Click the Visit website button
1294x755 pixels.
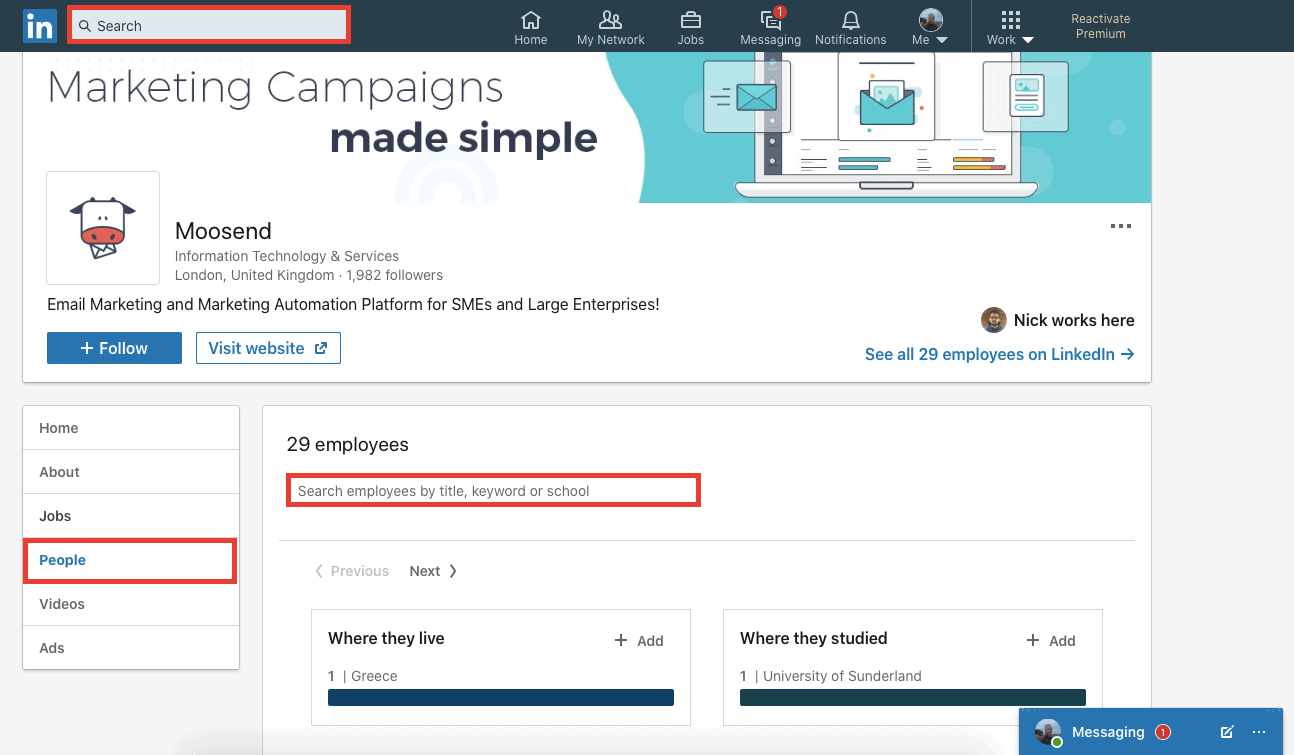pos(268,348)
